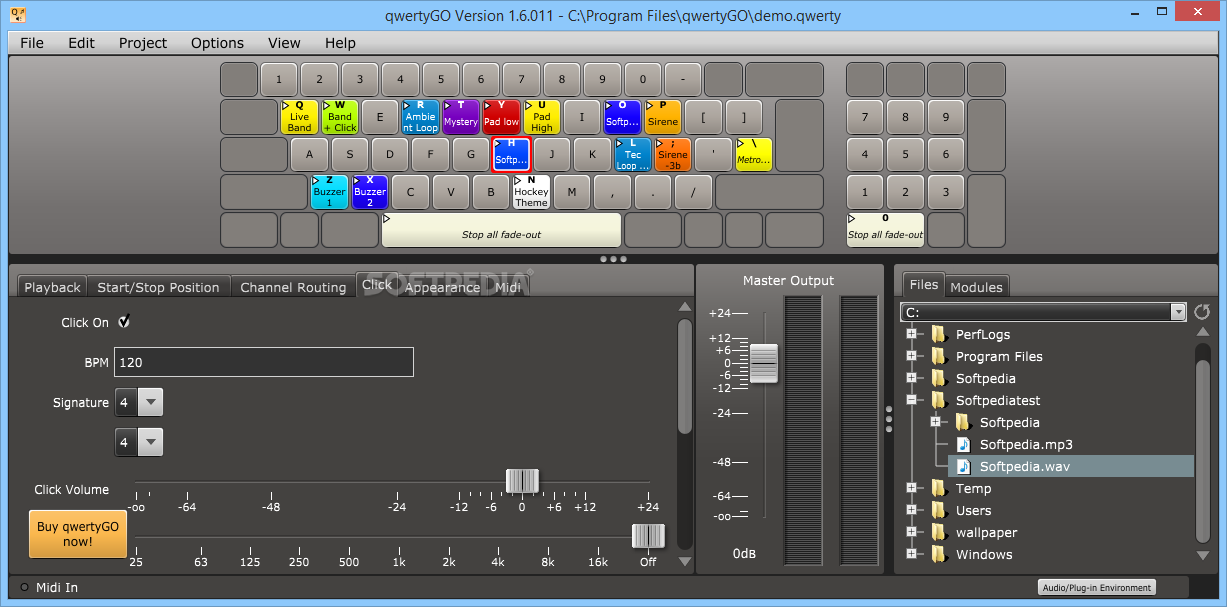
Task: Collapse the Softpediatest tree node
Action: point(911,400)
